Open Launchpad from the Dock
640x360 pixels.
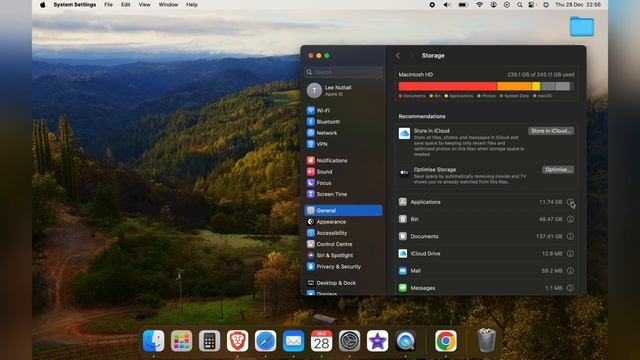click(x=181, y=341)
